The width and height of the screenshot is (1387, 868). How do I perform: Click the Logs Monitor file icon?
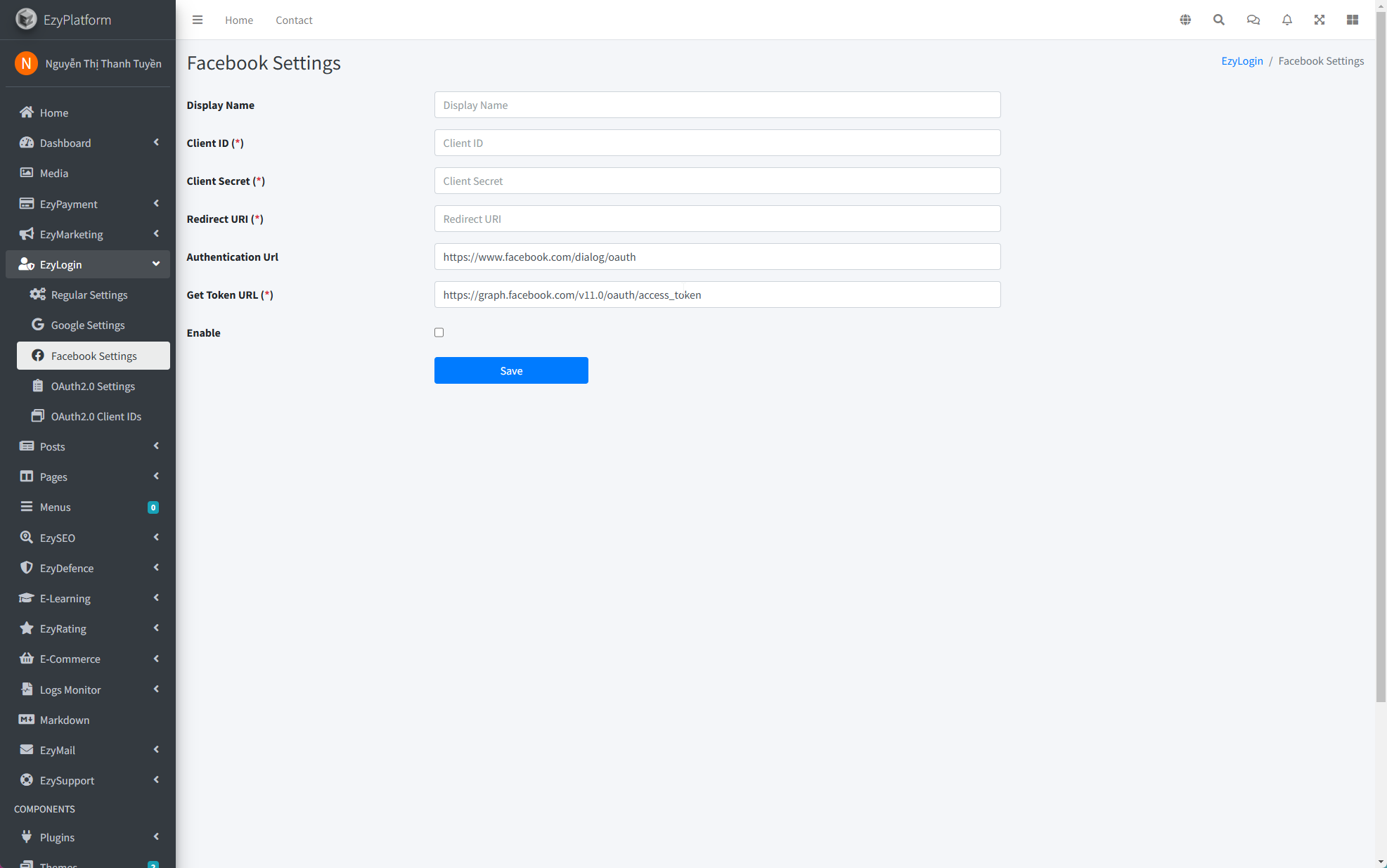27,689
